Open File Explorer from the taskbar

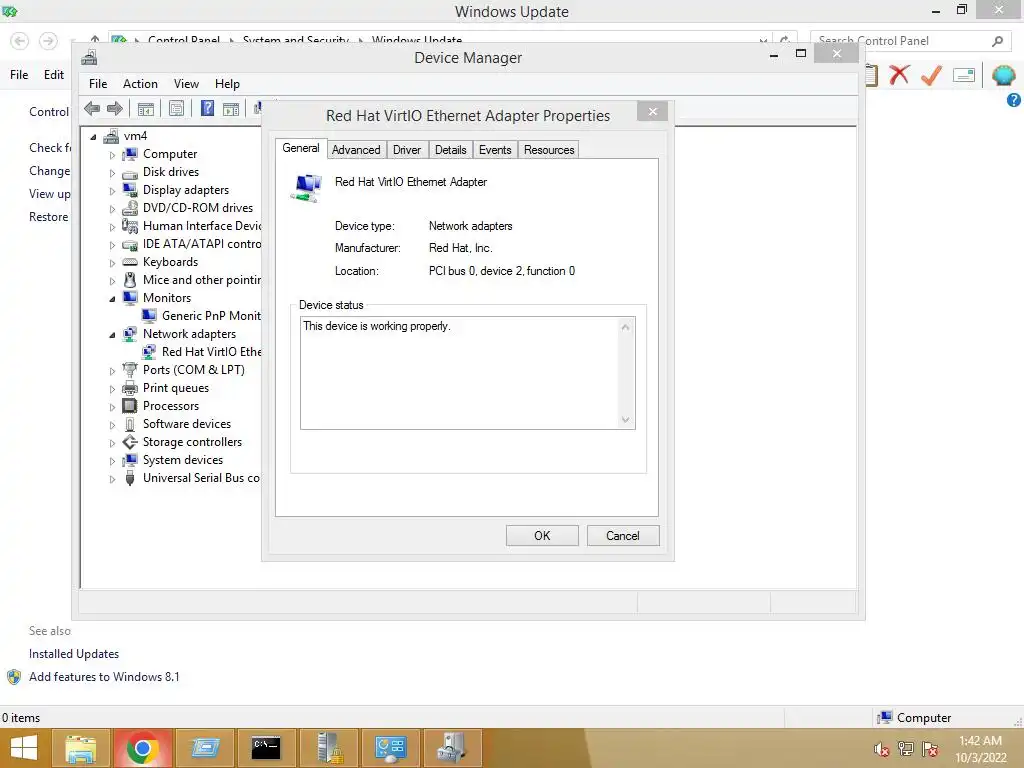[80, 748]
